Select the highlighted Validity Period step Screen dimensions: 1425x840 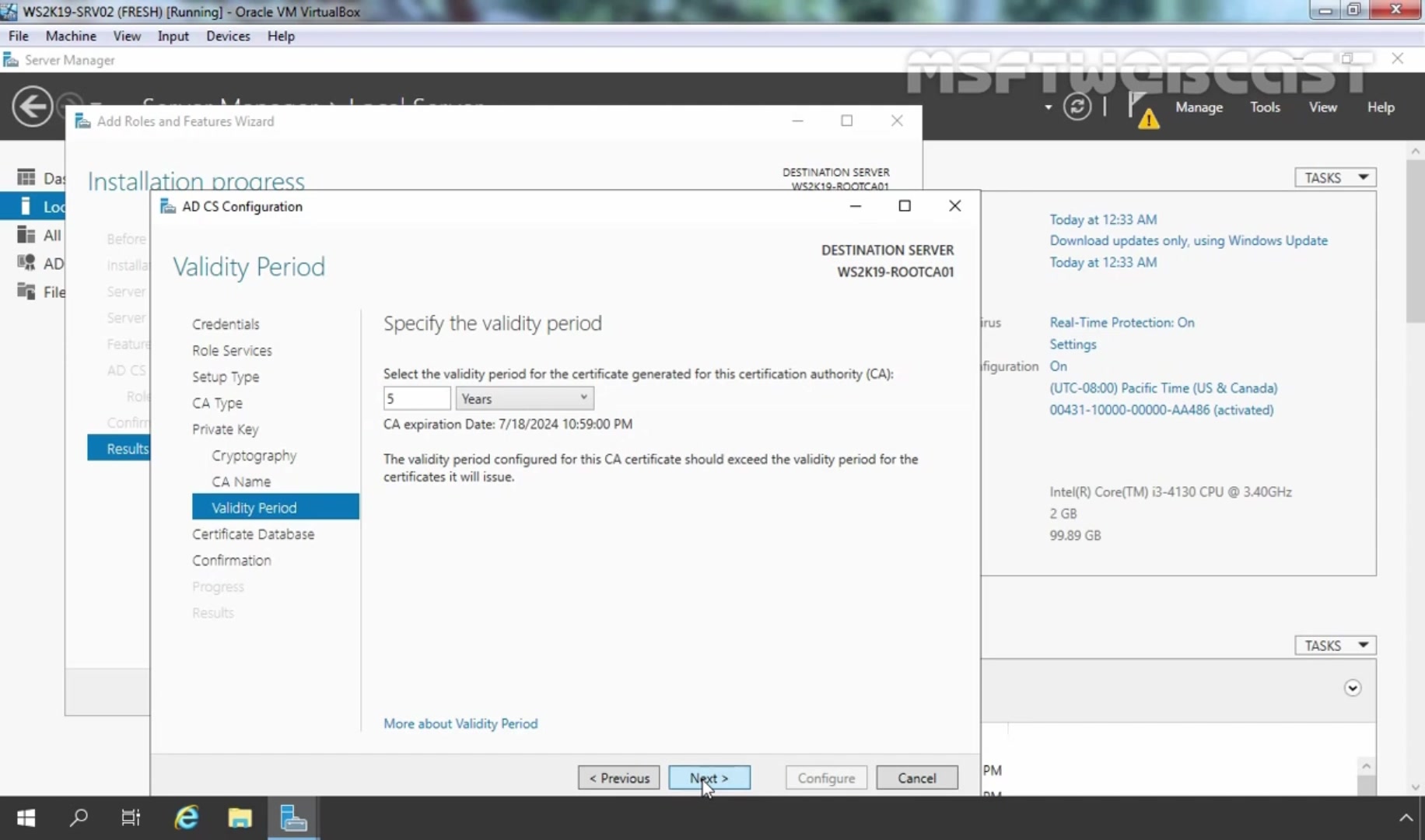[x=275, y=507]
